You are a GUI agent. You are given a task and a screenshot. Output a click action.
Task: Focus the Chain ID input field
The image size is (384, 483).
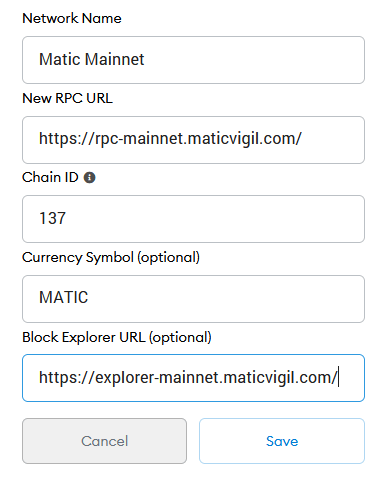click(x=193, y=219)
